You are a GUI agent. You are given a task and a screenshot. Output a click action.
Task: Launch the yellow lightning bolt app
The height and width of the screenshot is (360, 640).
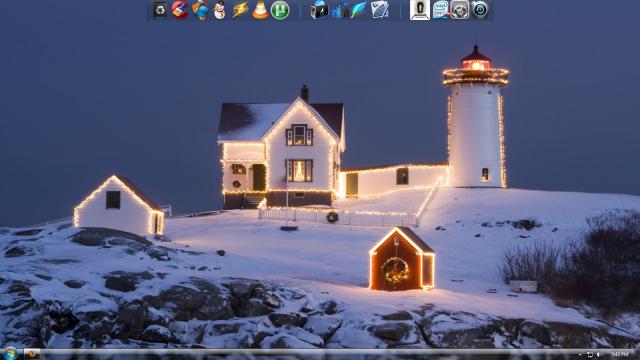(240, 10)
